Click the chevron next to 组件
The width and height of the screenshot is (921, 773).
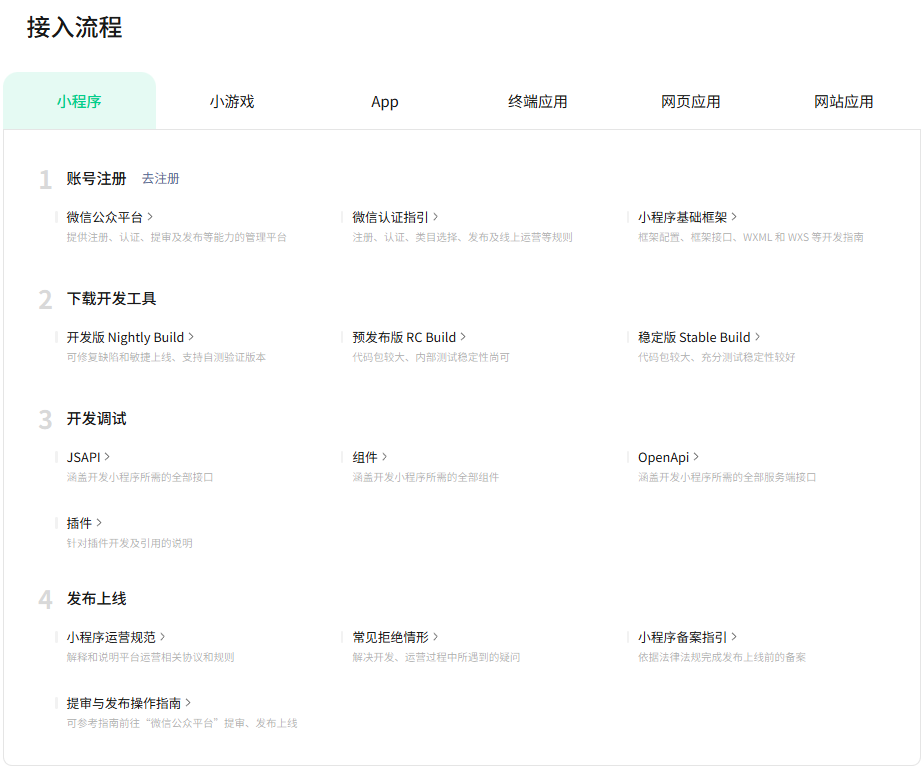pos(385,457)
